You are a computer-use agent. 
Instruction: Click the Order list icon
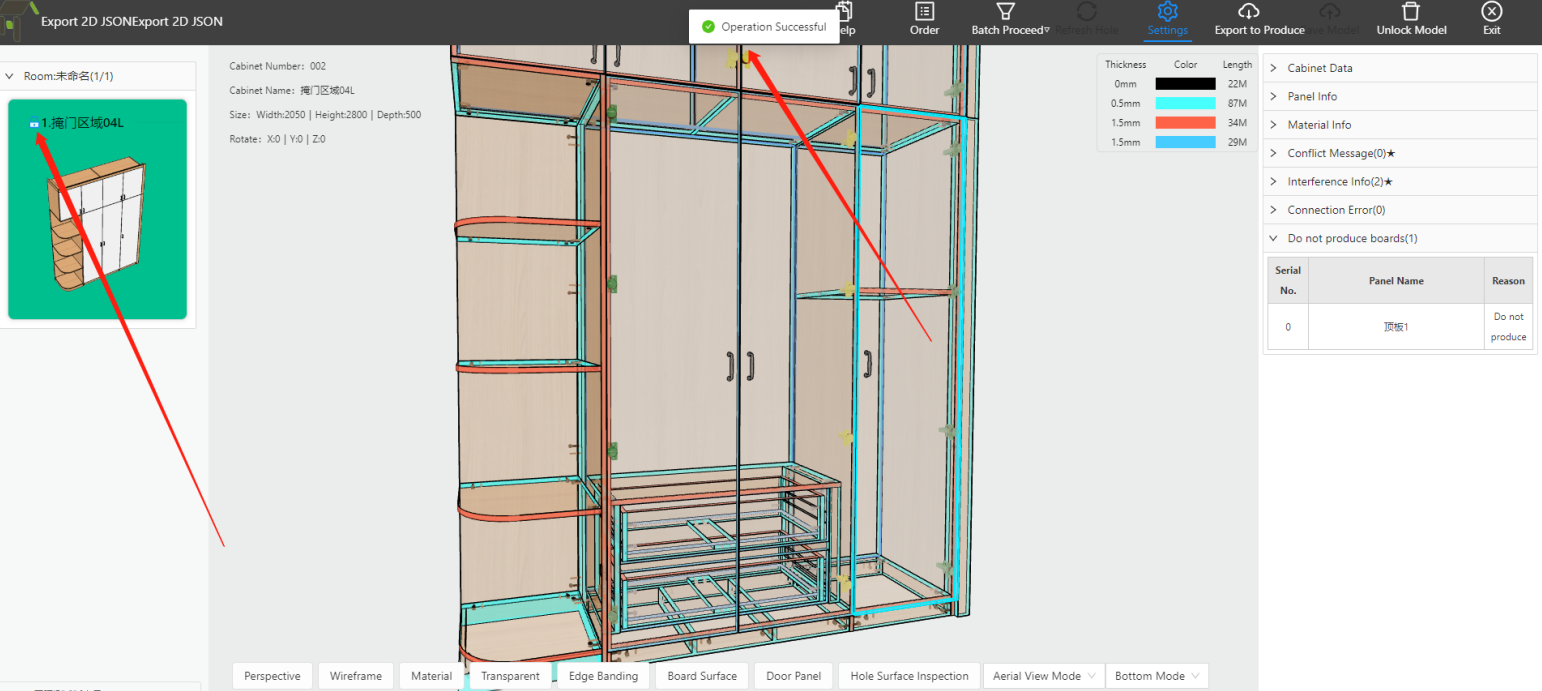coord(924,12)
